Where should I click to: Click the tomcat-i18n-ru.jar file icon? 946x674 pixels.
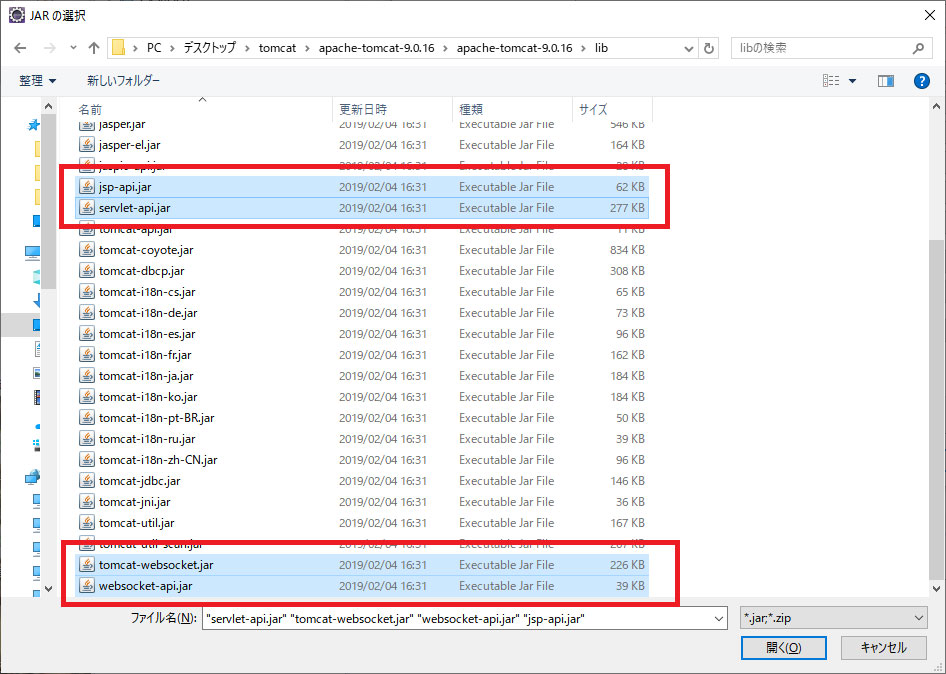click(87, 439)
